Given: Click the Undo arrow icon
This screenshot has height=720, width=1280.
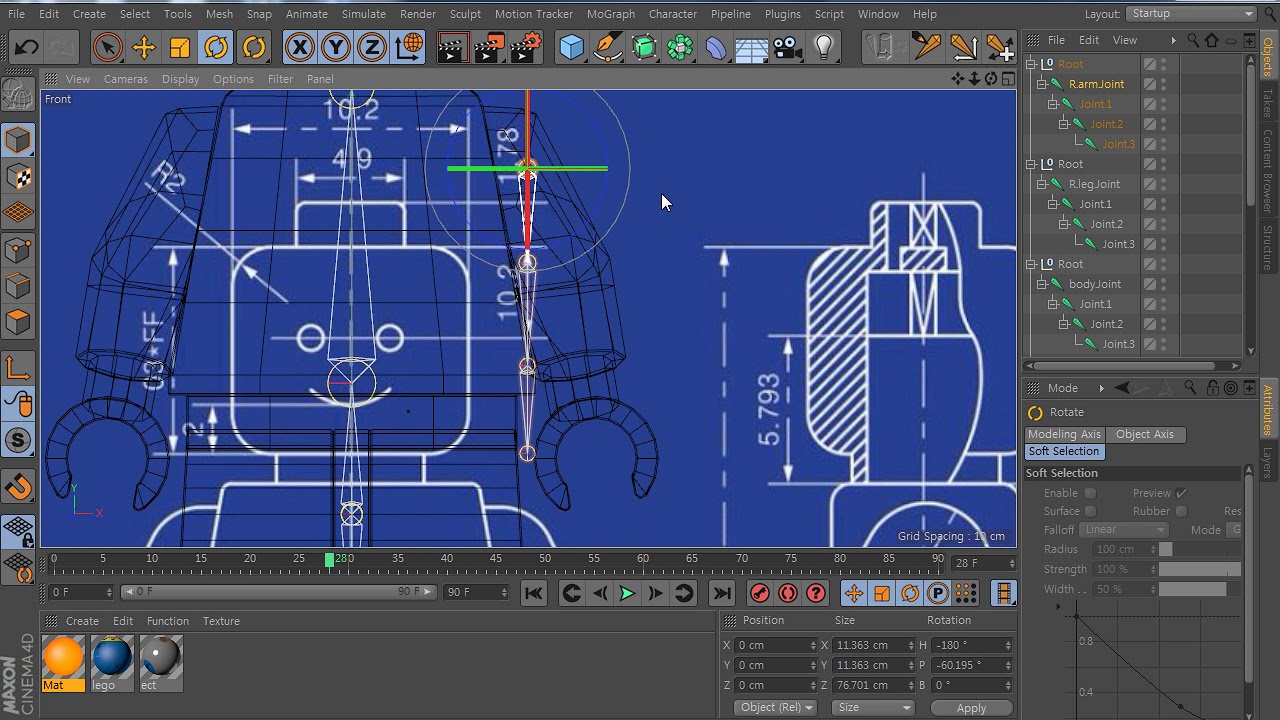Looking at the screenshot, I should pyautogui.click(x=26, y=47).
